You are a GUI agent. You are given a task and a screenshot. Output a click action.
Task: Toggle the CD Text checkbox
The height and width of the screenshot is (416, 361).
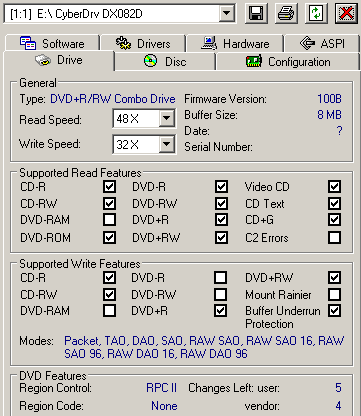point(334,203)
